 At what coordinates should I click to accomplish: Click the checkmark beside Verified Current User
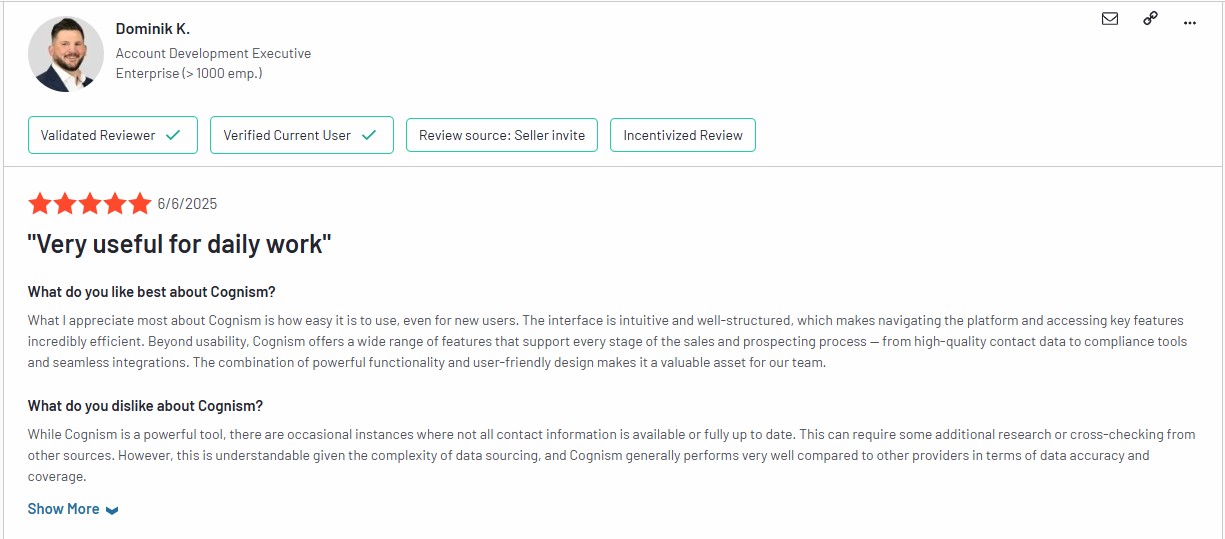369,135
